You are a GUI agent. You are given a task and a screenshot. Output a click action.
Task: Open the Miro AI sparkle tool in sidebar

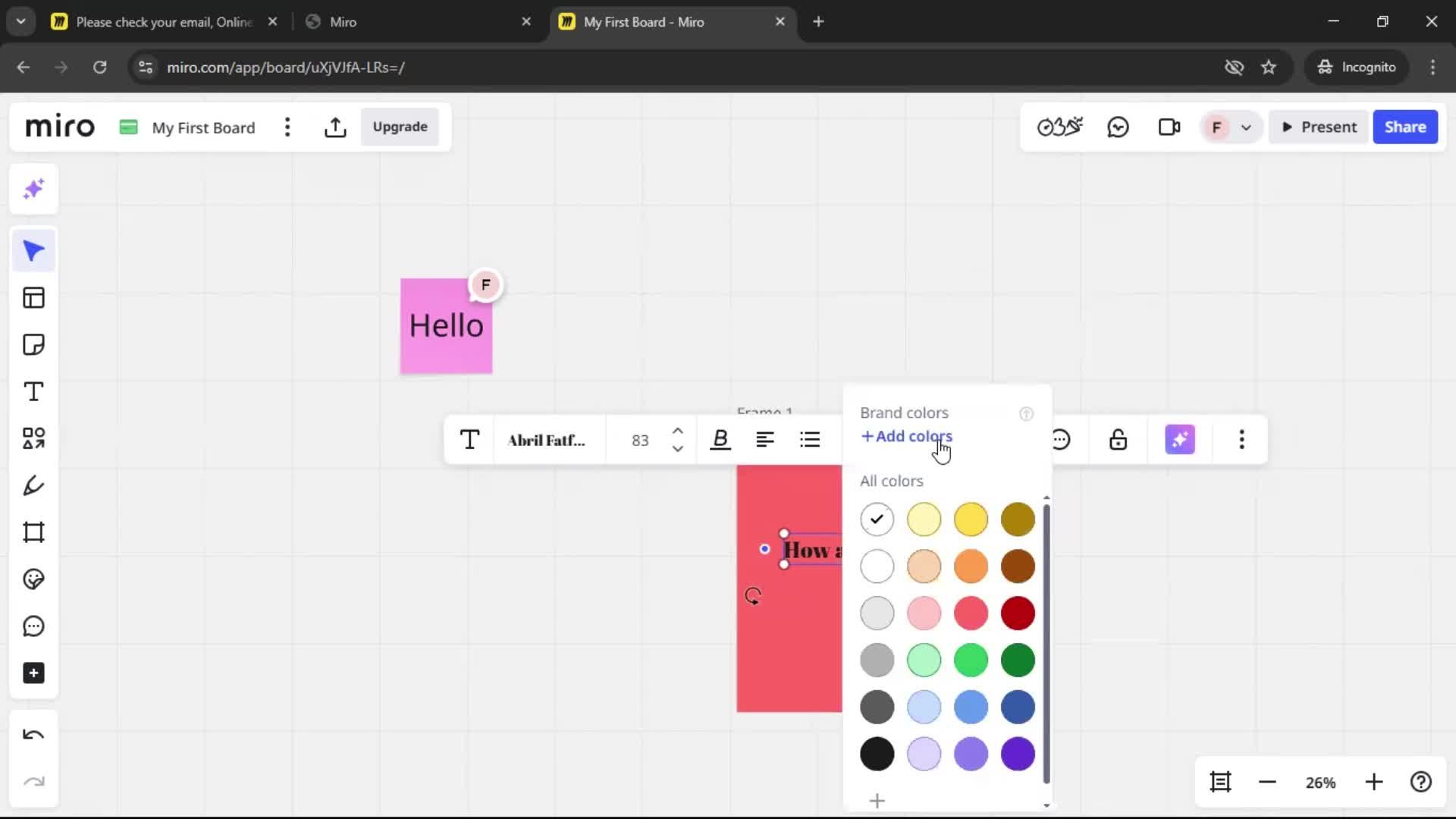tap(33, 189)
